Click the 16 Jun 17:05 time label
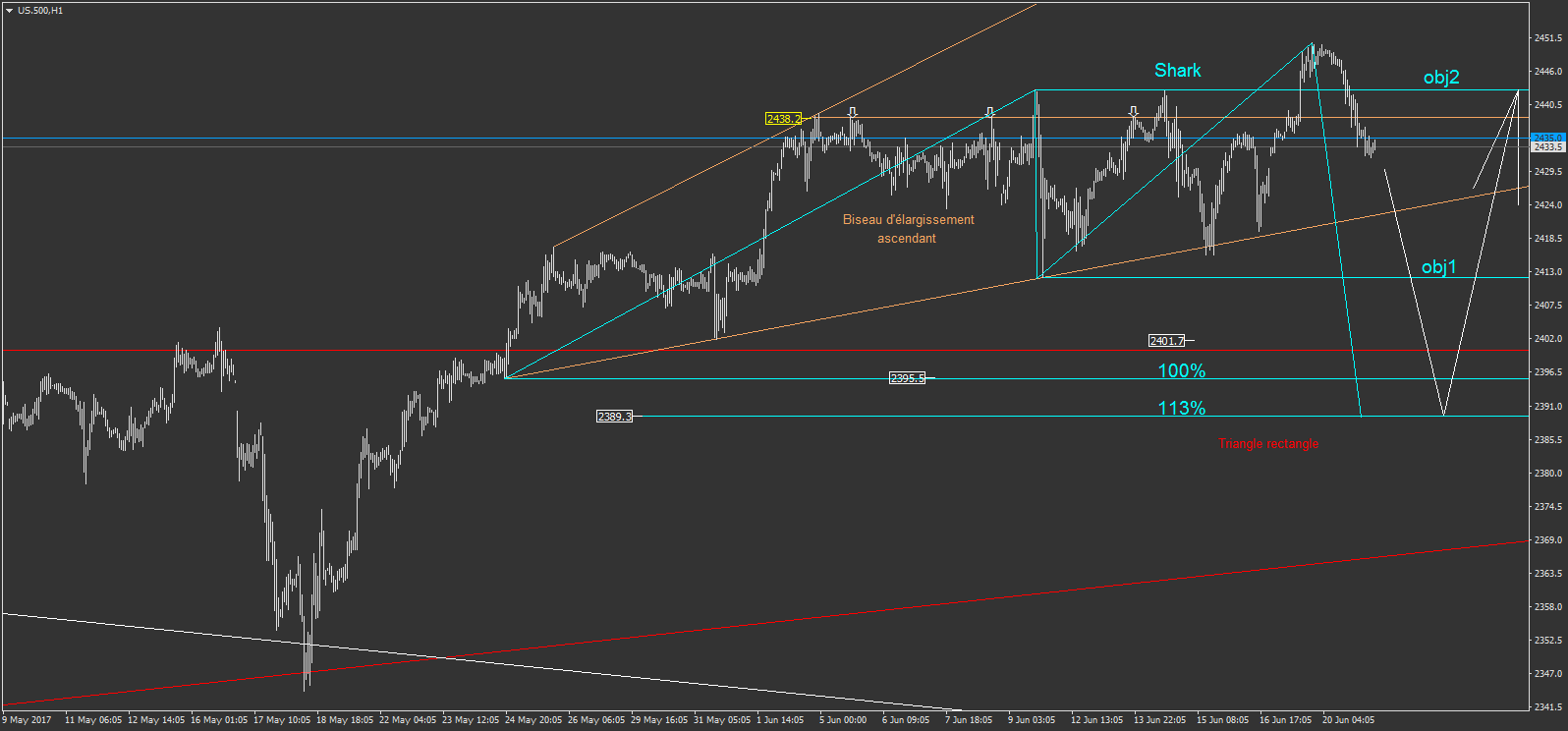Viewport: 1568px width, 731px height. (x=1286, y=720)
